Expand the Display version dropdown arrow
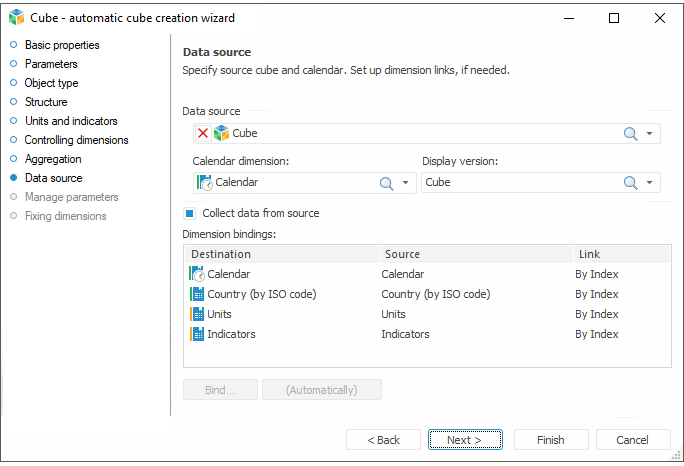The image size is (684, 466). click(x=649, y=183)
